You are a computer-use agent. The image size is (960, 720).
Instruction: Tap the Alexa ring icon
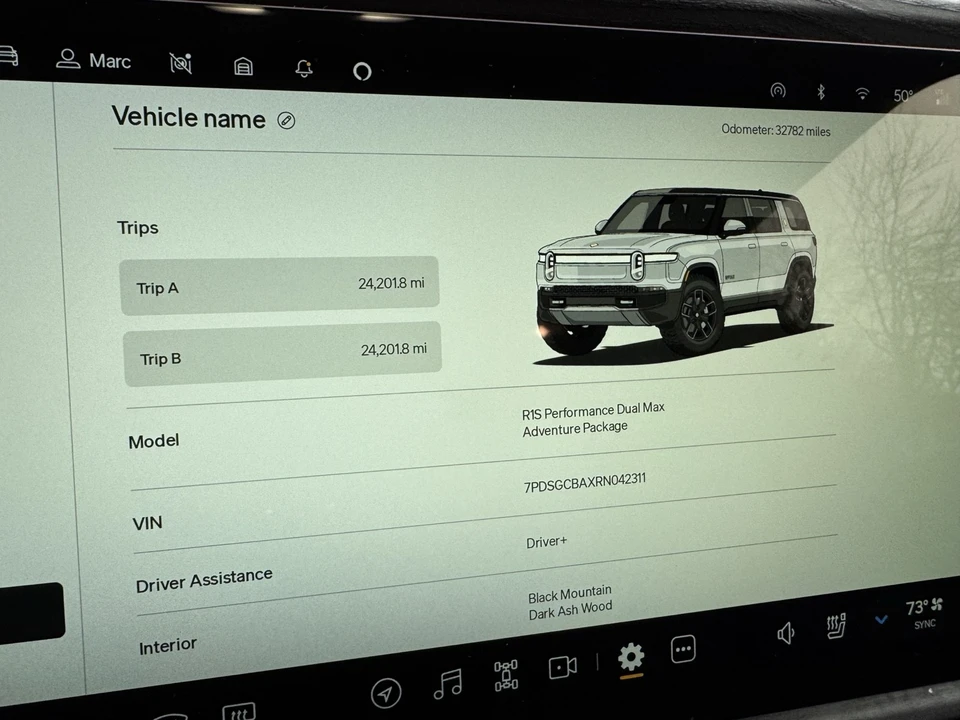(362, 71)
